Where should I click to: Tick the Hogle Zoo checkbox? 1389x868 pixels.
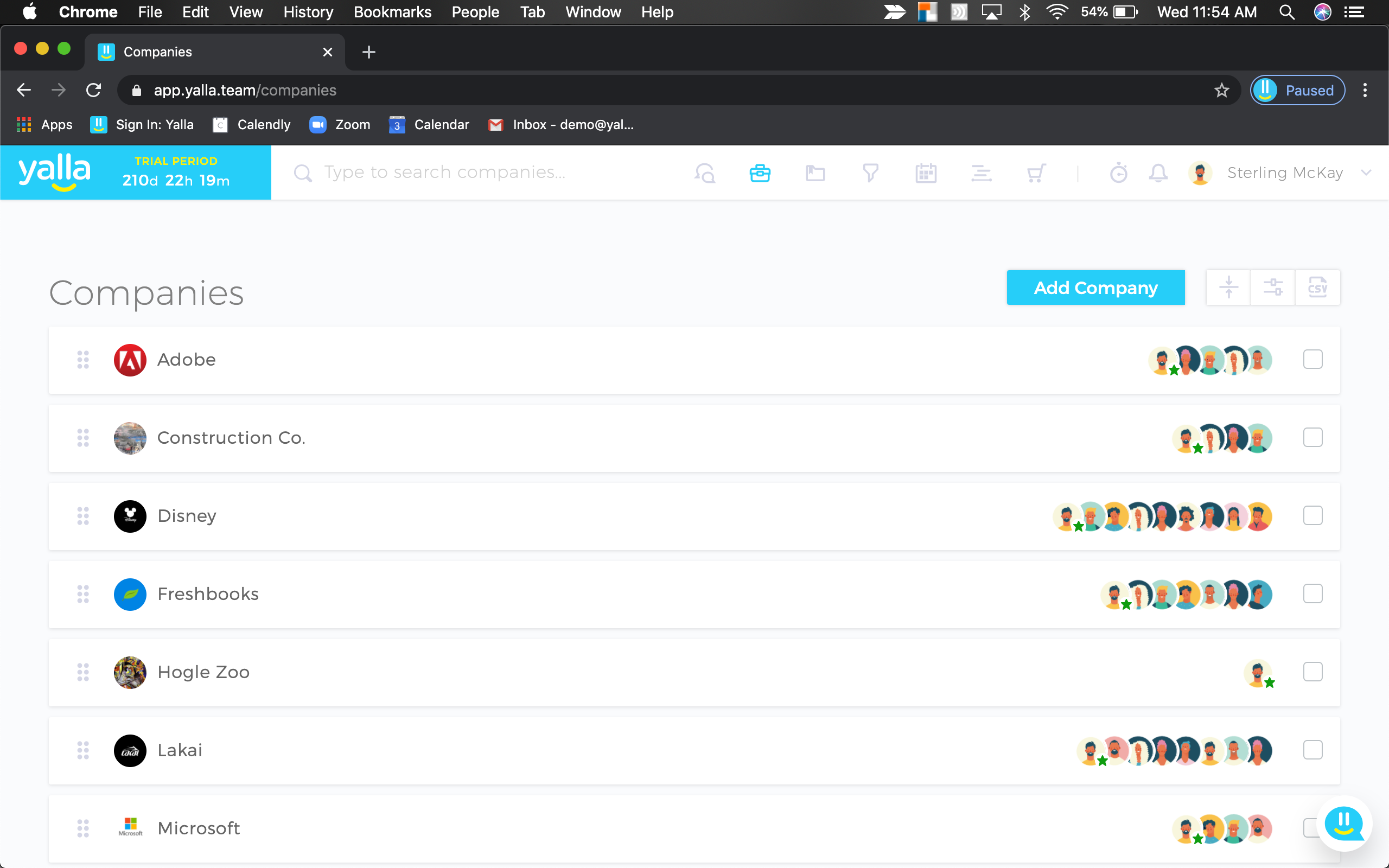coord(1312,672)
